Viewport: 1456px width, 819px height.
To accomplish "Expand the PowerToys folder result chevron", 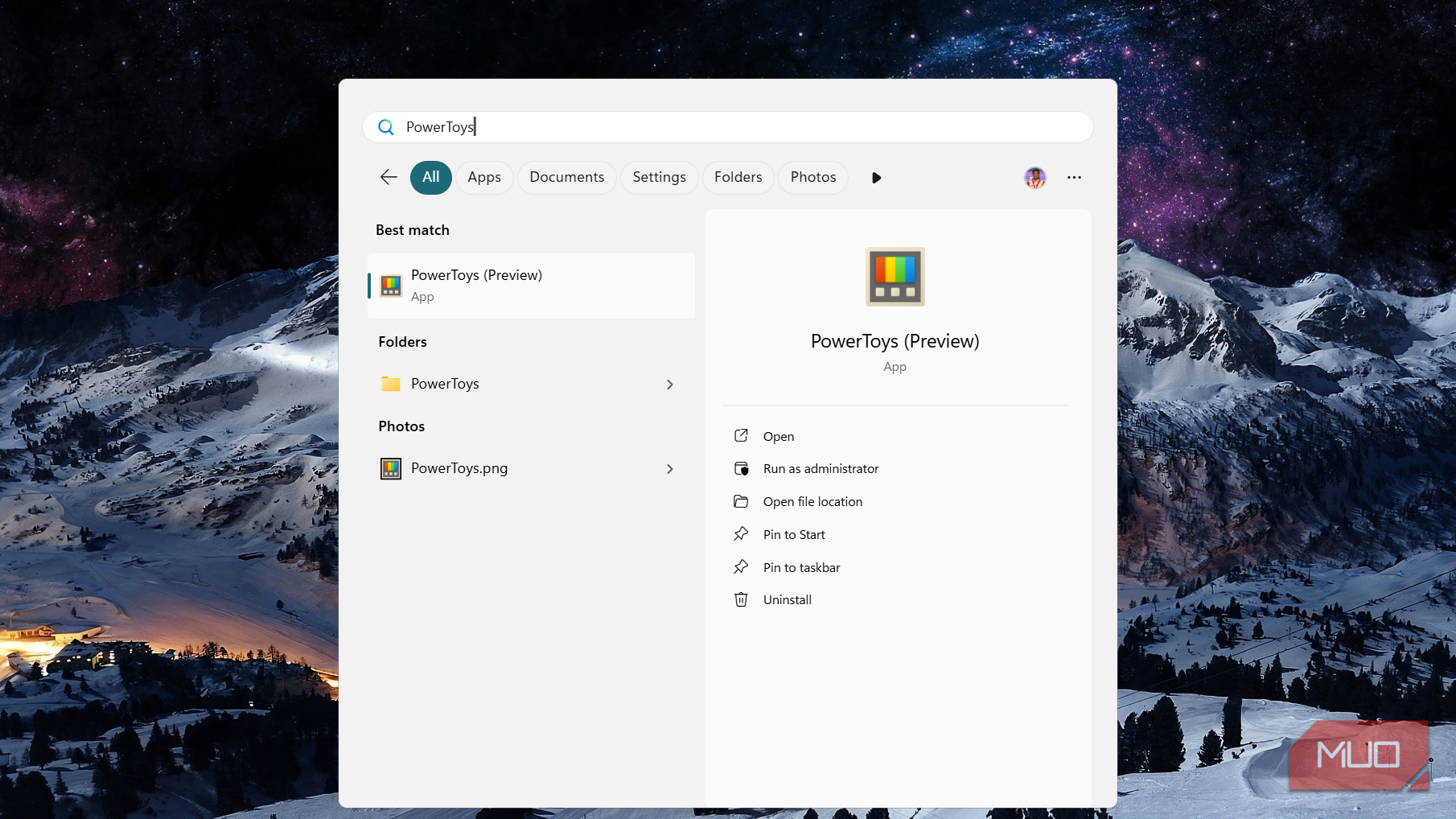I will 669,385.
